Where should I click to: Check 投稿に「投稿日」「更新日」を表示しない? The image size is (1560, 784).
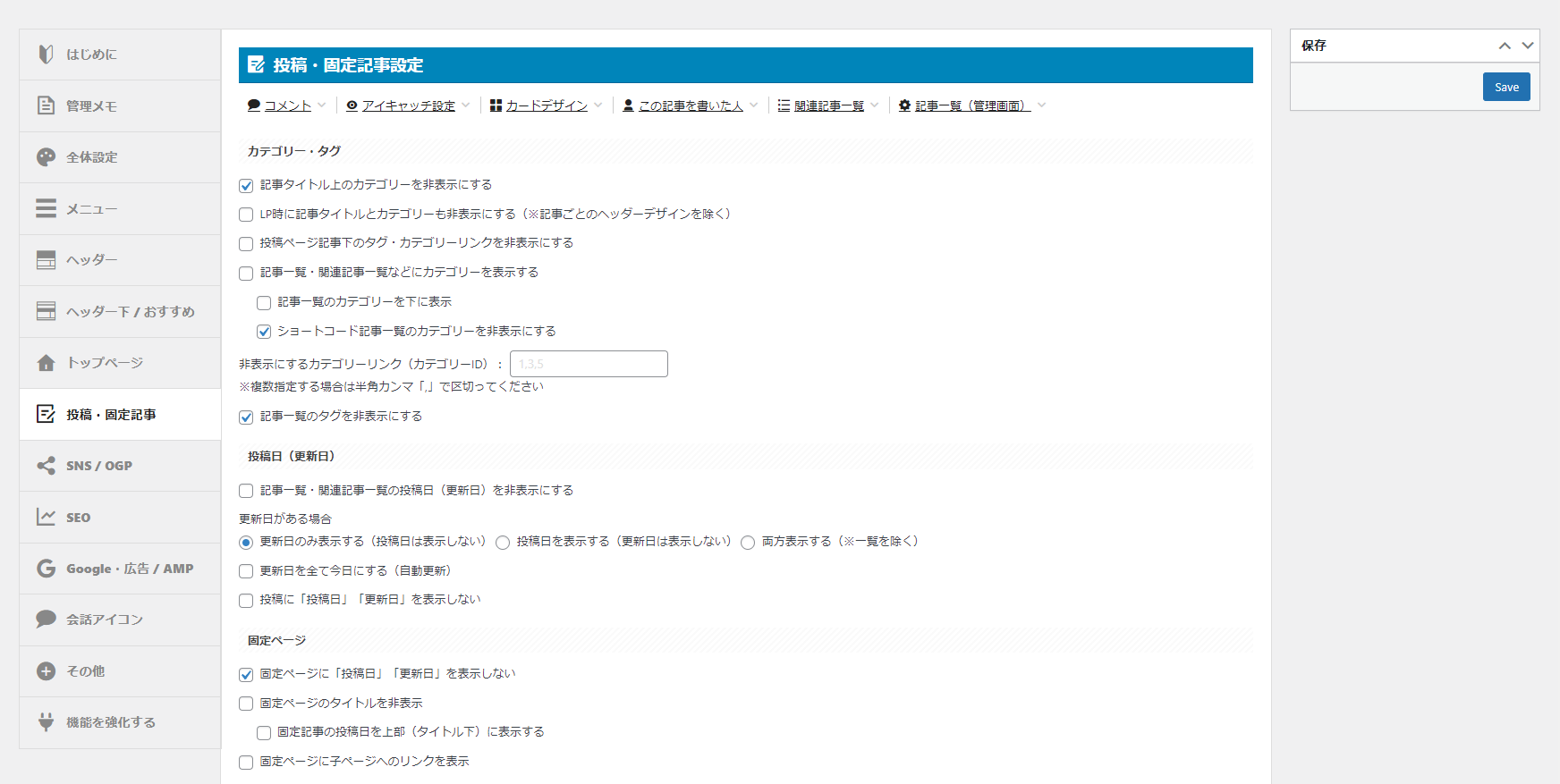[246, 601]
